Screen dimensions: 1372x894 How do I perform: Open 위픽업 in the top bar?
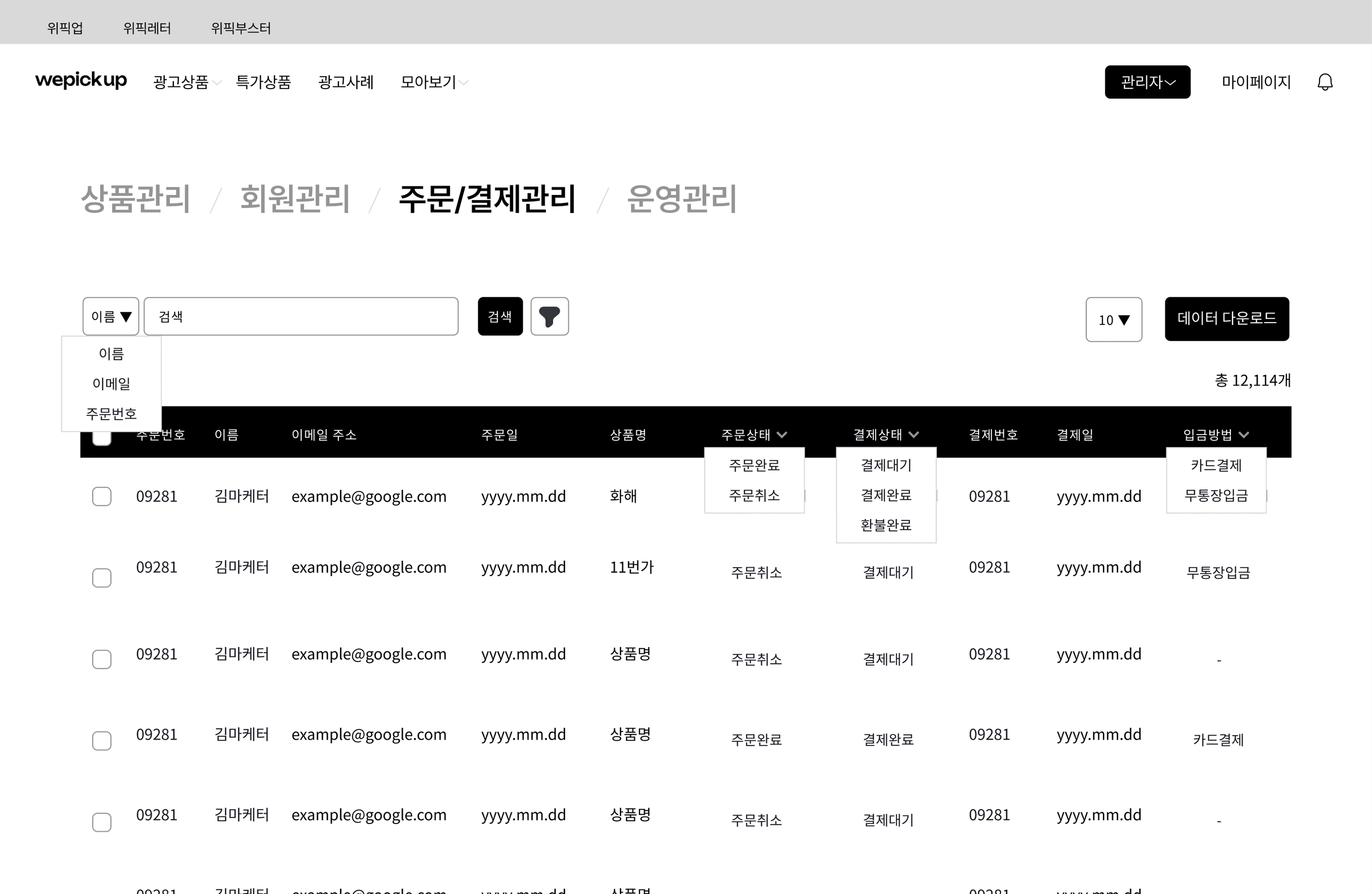point(65,28)
